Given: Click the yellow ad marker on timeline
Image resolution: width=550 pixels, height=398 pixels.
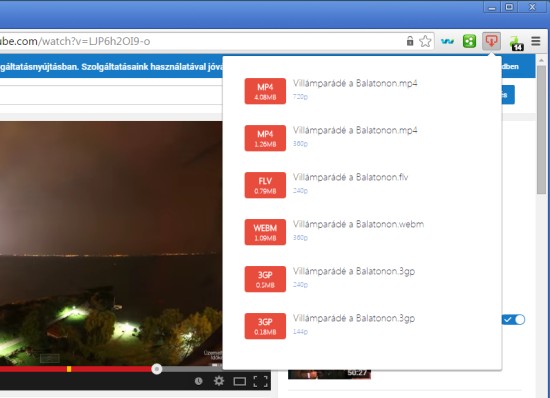Looking at the screenshot, I should click(x=69, y=369).
